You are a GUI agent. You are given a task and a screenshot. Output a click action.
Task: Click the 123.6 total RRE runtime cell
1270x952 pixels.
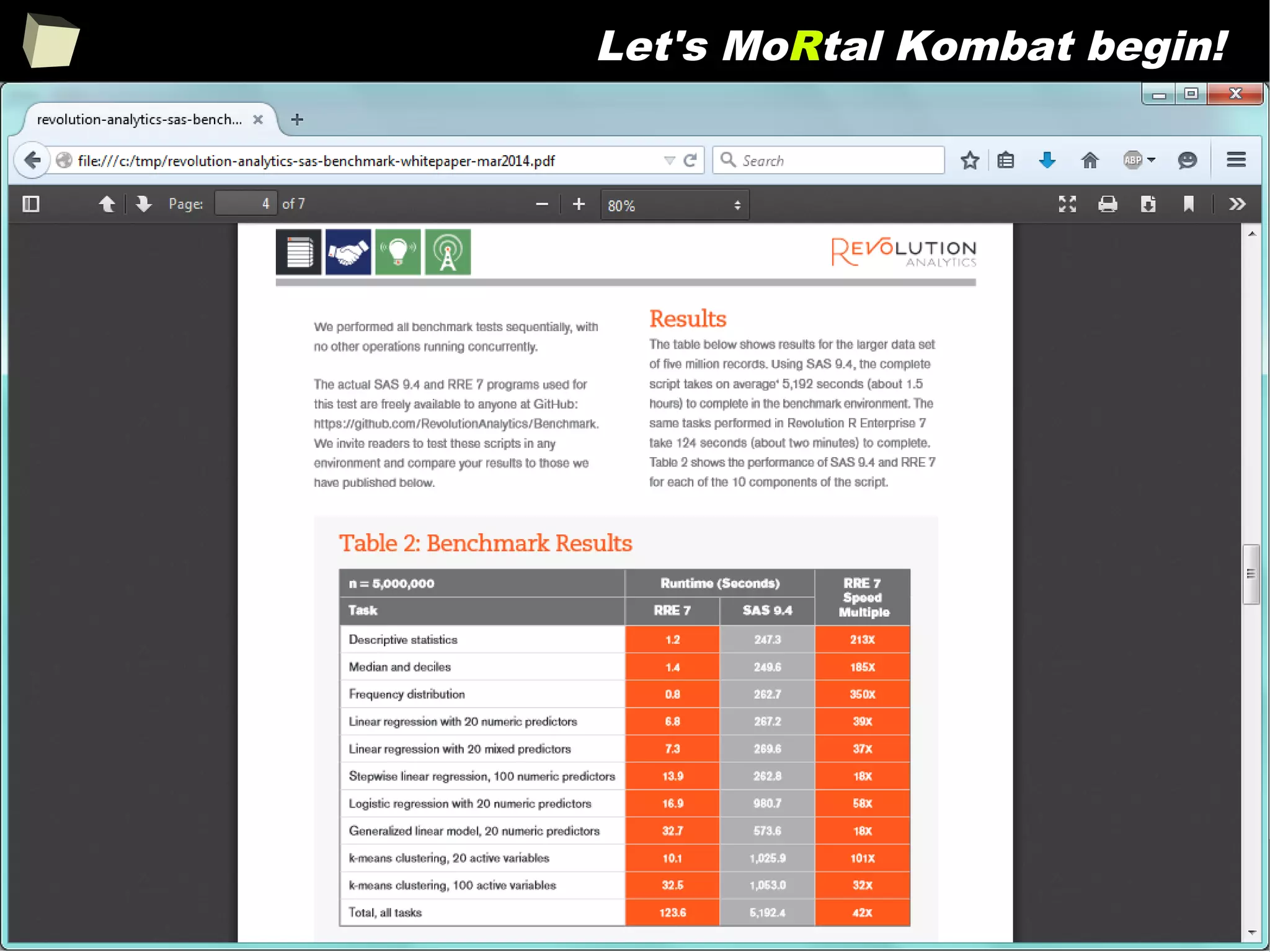point(672,912)
